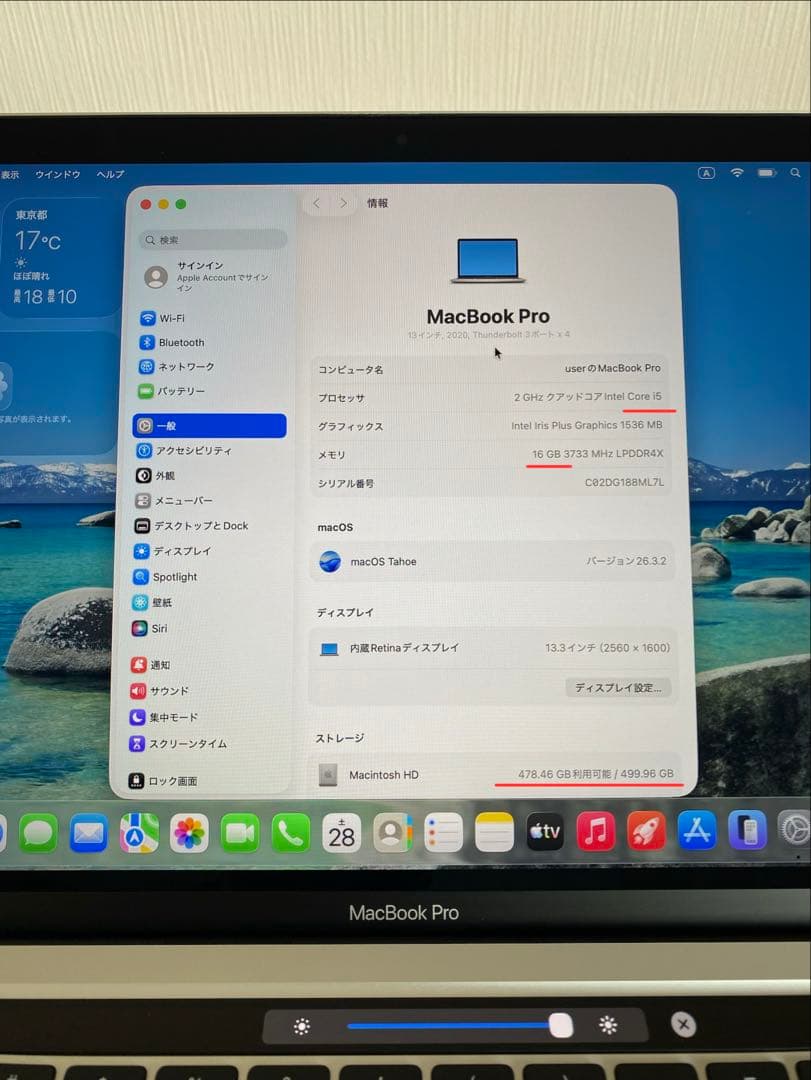This screenshot has width=811, height=1080.
Task: Open ウインドウ menu in menu bar
Action: click(x=58, y=175)
